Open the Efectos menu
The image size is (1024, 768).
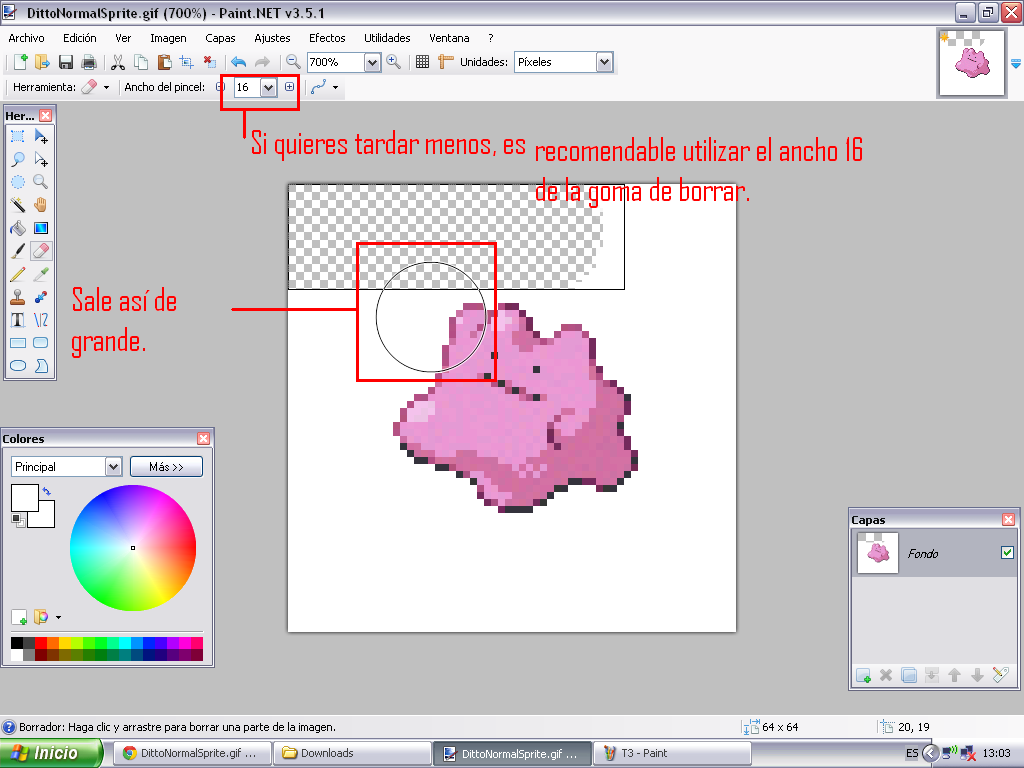(327, 38)
